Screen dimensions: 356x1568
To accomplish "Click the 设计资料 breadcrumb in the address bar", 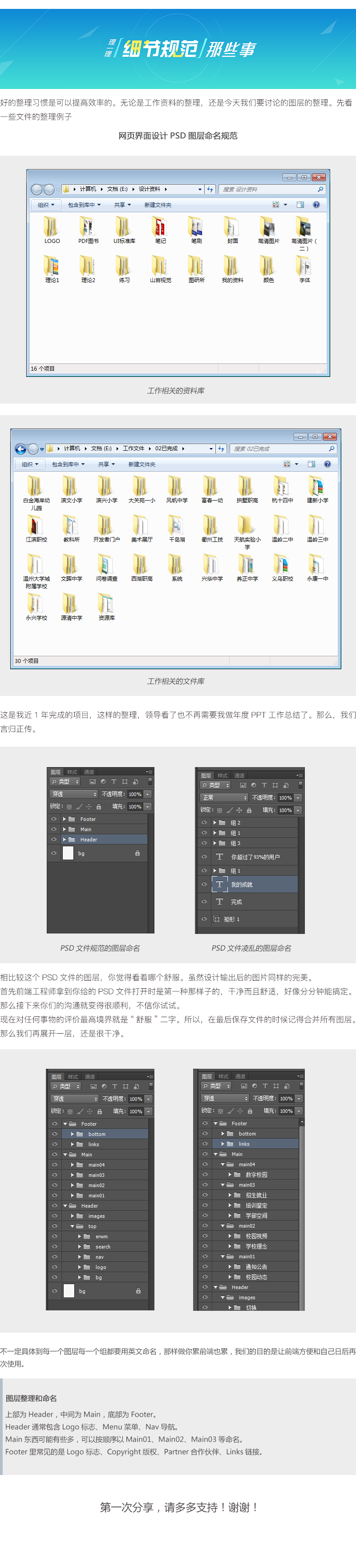I will point(149,189).
